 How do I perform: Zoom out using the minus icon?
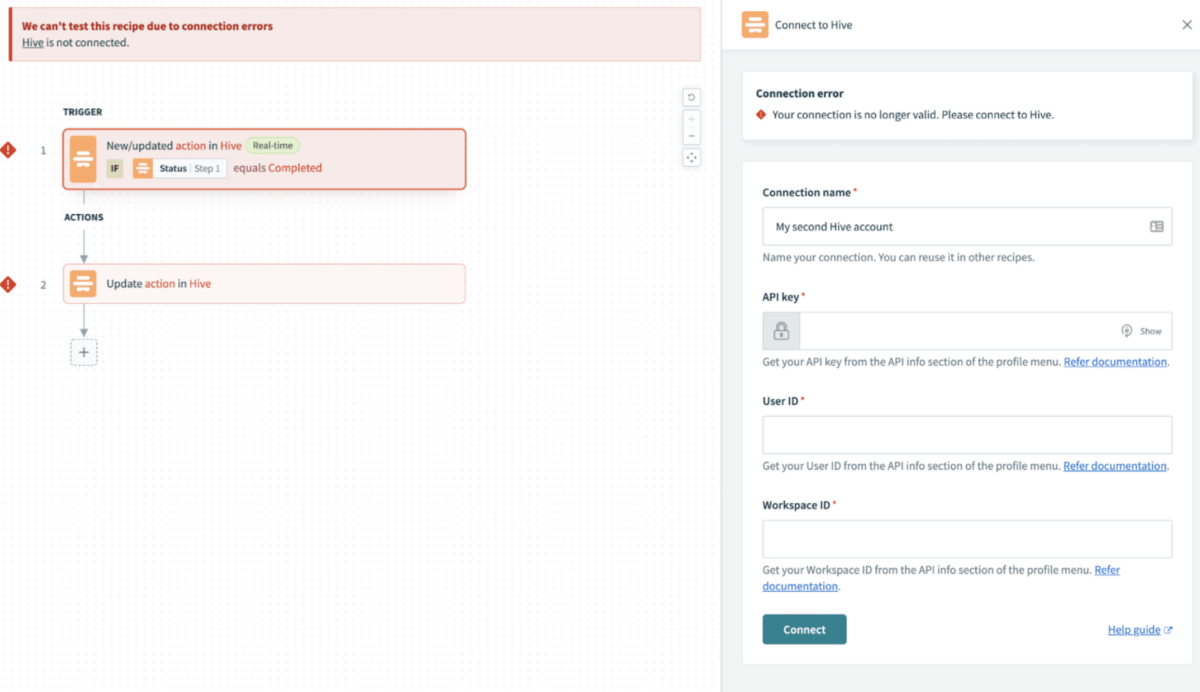tap(691, 137)
